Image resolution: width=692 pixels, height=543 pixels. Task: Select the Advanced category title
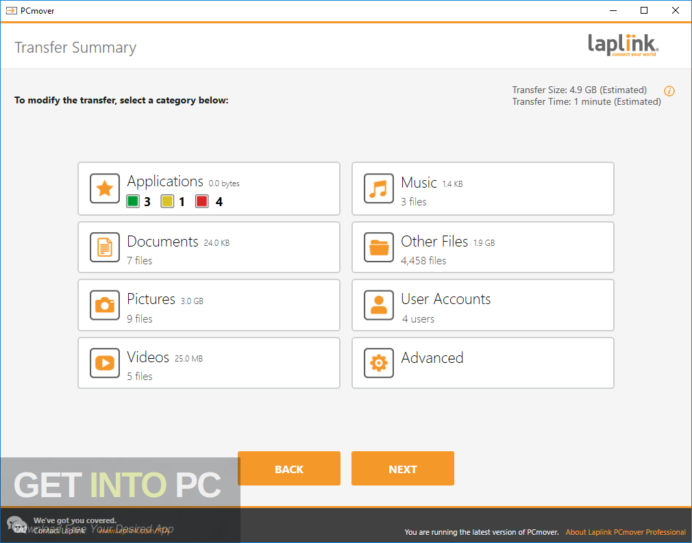(432, 358)
